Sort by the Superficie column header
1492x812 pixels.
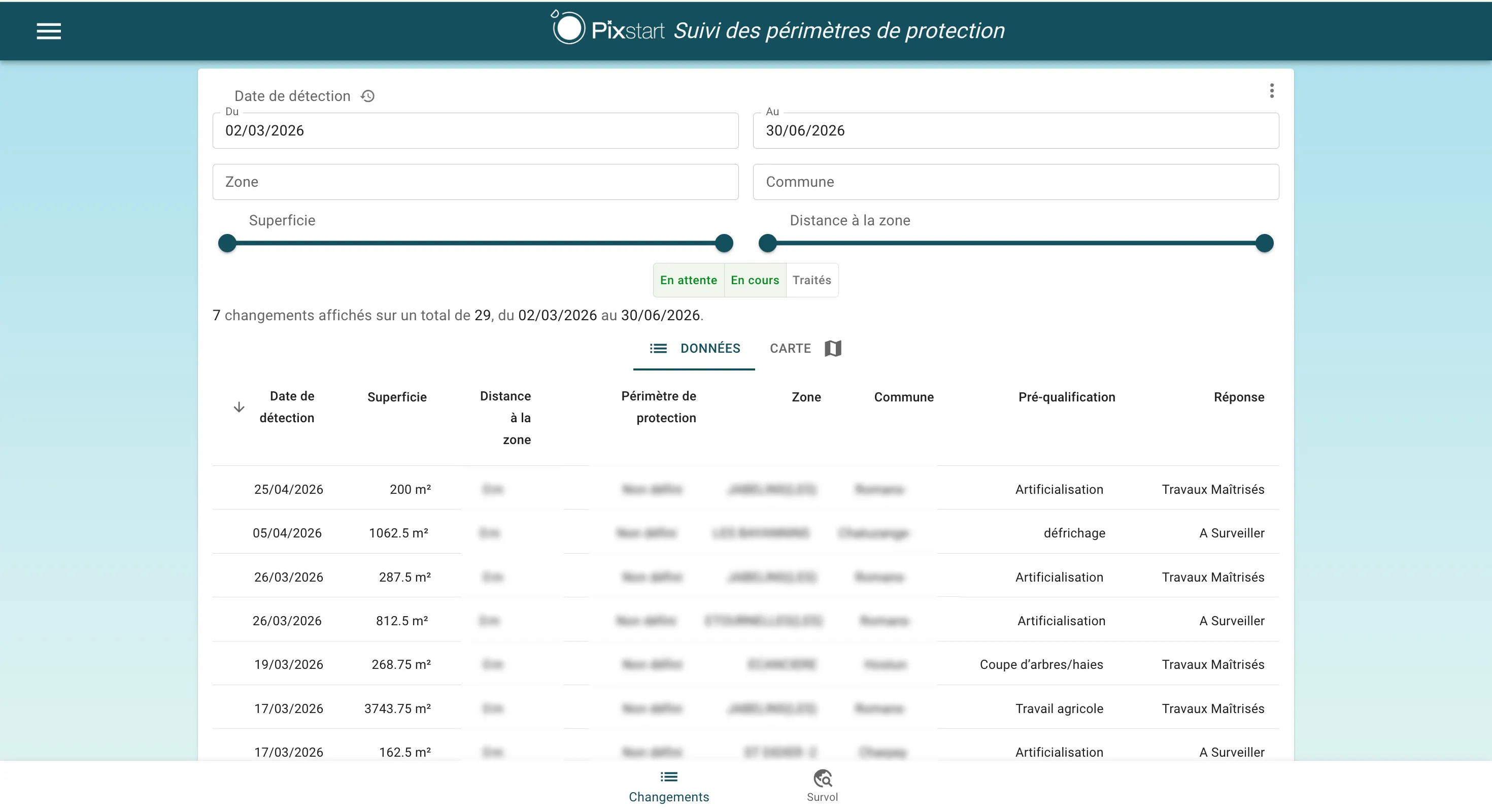[x=397, y=397]
